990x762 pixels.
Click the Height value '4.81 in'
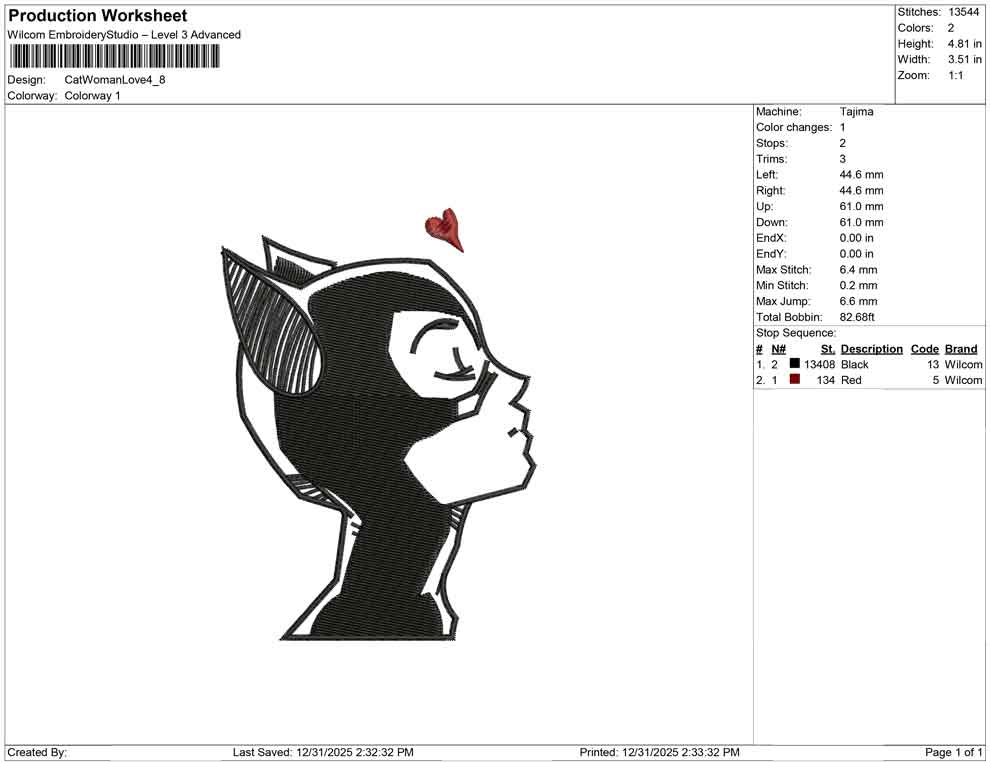(964, 44)
